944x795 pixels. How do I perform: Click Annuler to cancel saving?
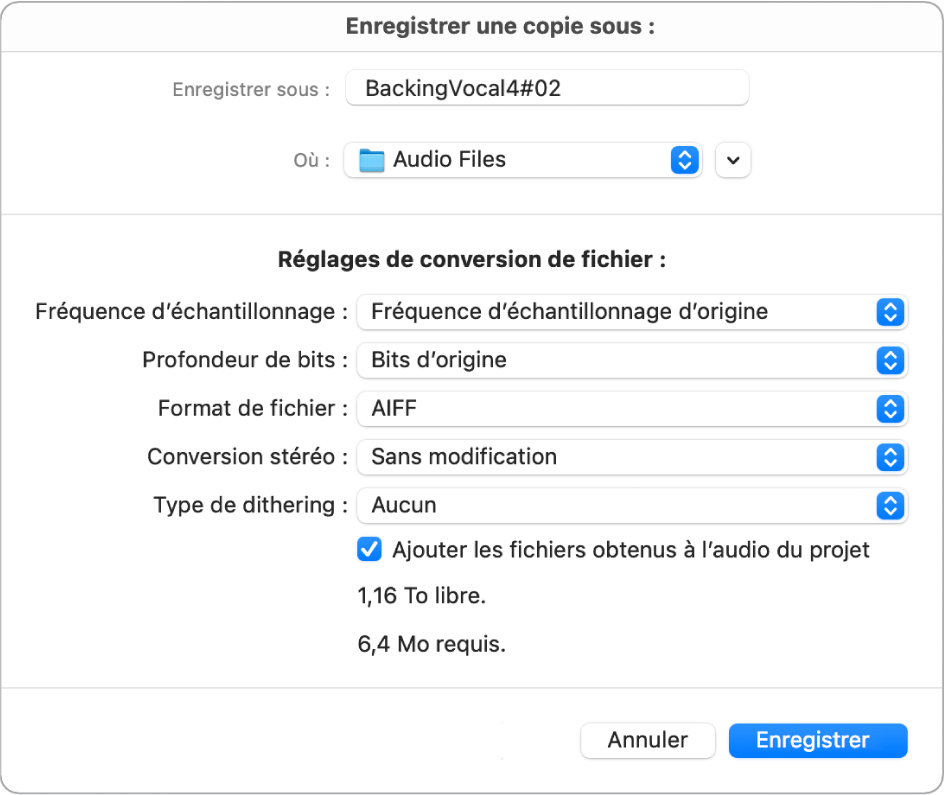[x=647, y=740]
